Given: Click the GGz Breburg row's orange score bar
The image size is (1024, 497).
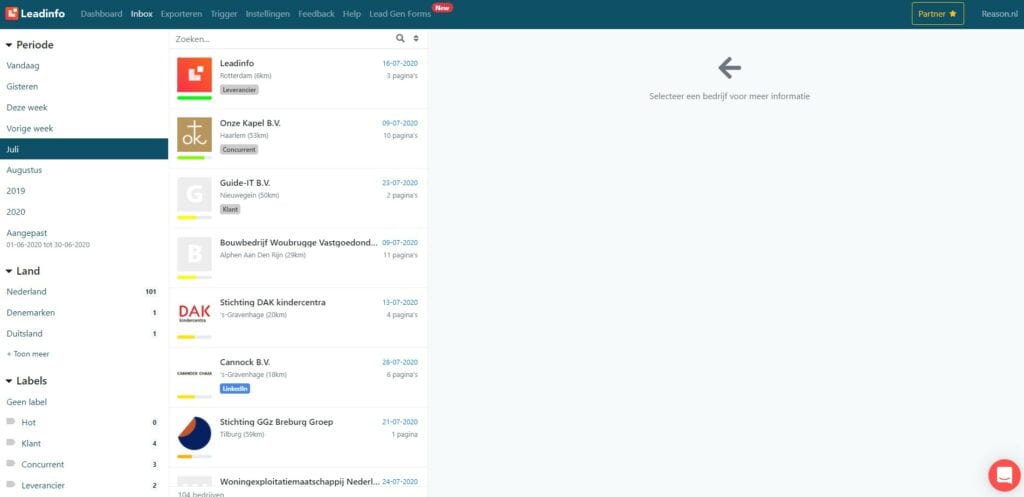Looking at the screenshot, I should (x=195, y=457).
